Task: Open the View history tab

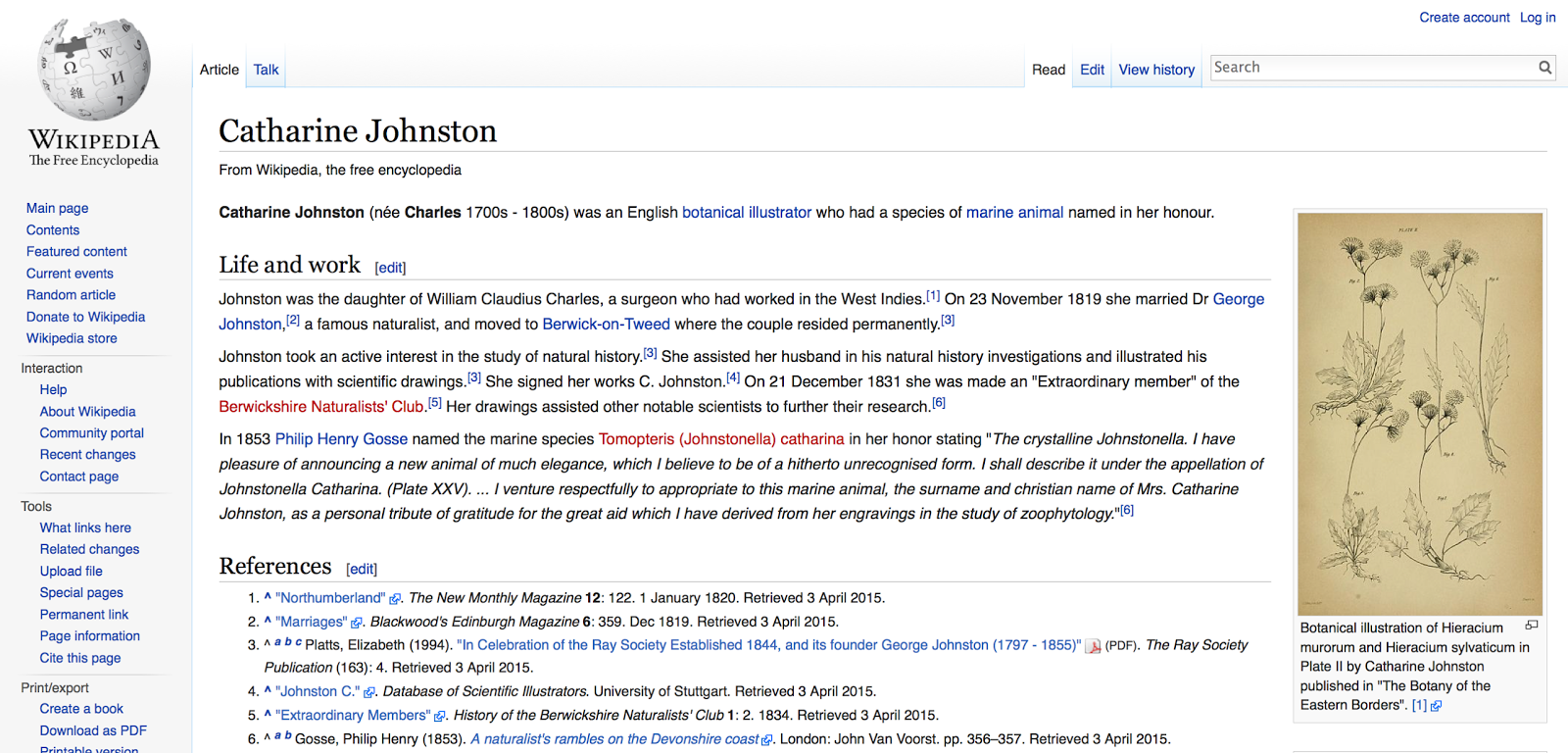Action: click(x=1156, y=70)
